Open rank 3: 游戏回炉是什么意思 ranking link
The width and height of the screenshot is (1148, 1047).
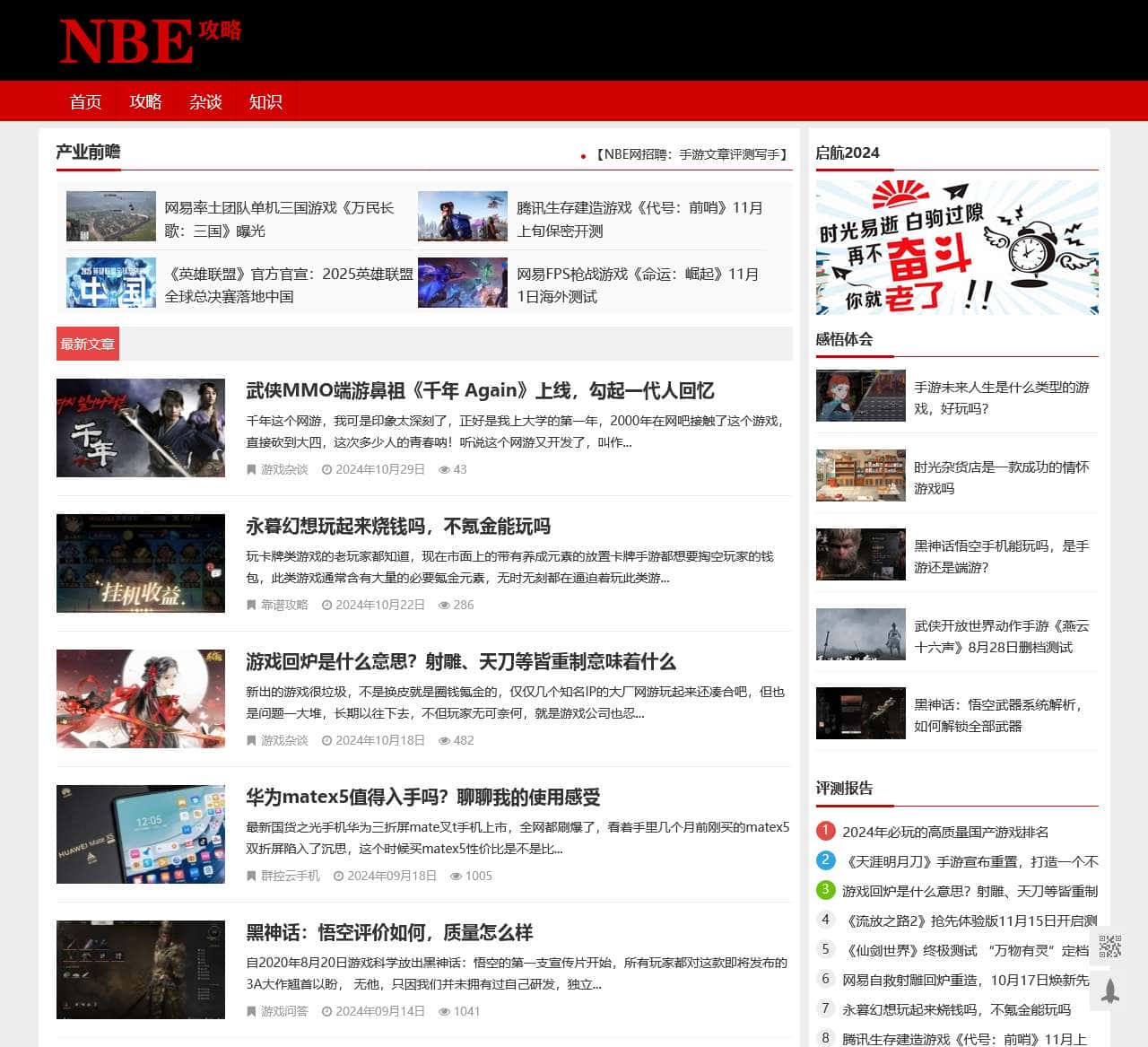click(970, 891)
